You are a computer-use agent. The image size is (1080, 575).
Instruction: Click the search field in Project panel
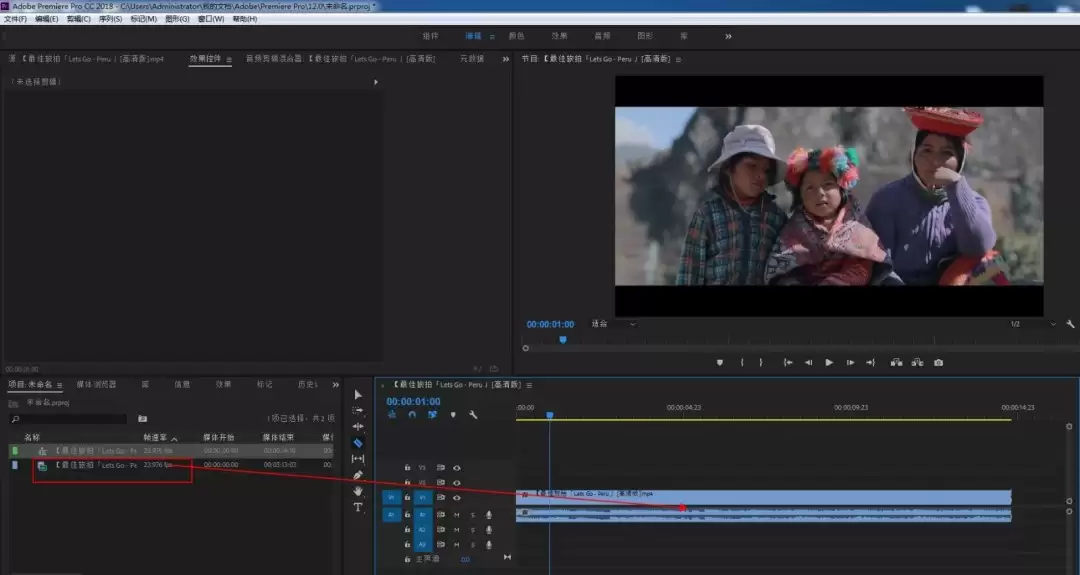point(68,419)
